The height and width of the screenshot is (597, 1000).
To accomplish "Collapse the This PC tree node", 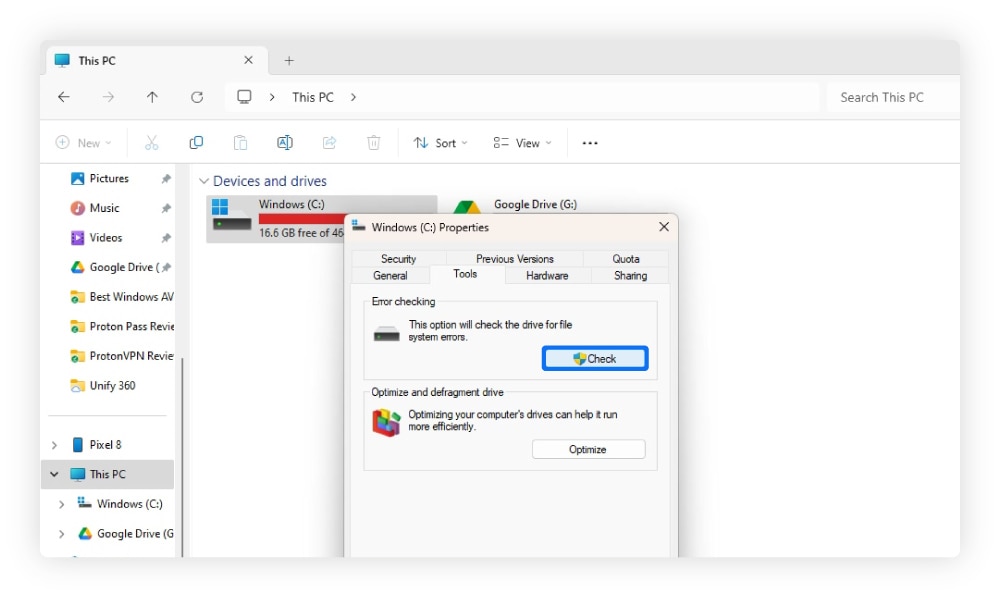I will pos(54,474).
